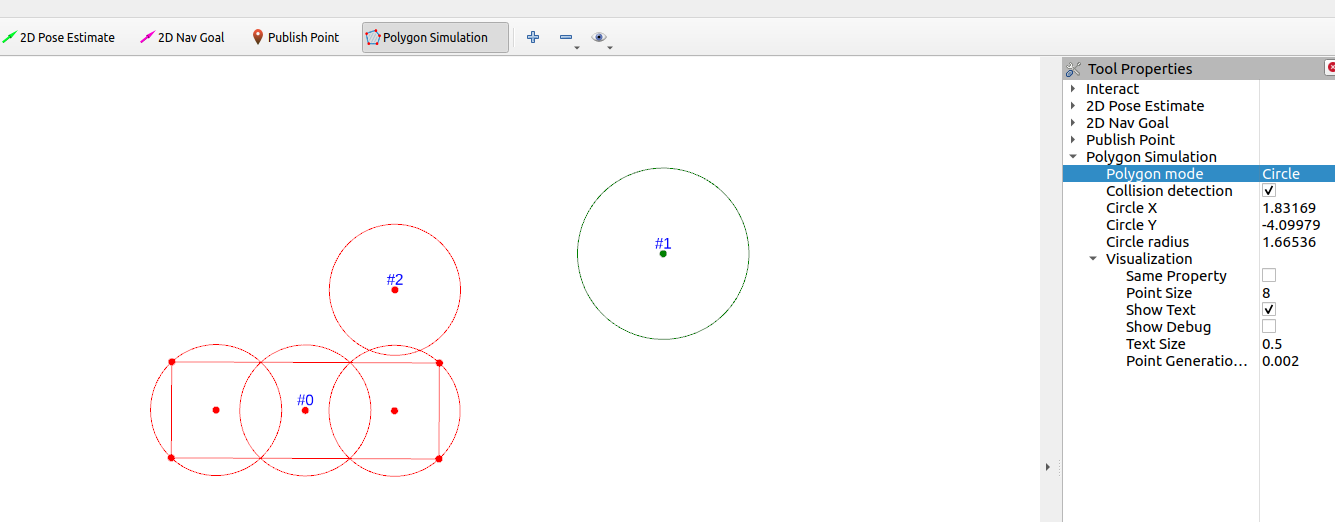Image resolution: width=1335 pixels, height=522 pixels.
Task: Disable the Show Text checkbox
Action: click(1269, 310)
